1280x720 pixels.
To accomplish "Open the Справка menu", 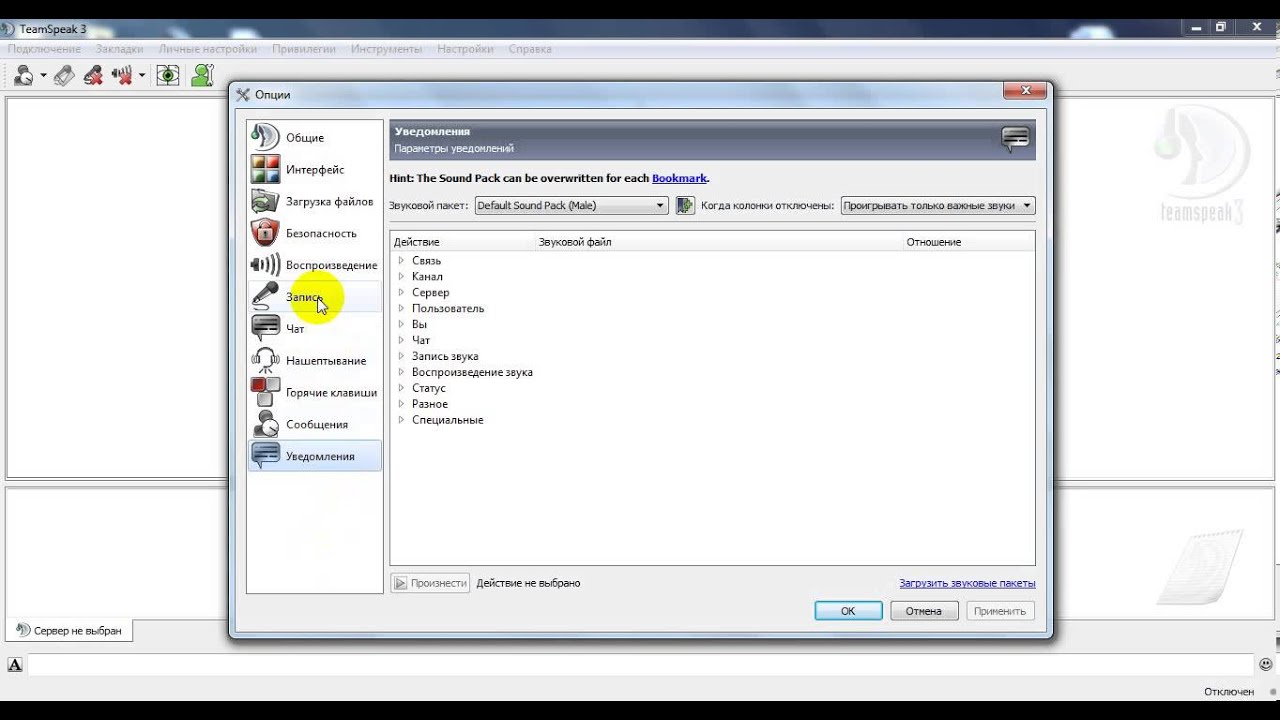I will click(530, 49).
